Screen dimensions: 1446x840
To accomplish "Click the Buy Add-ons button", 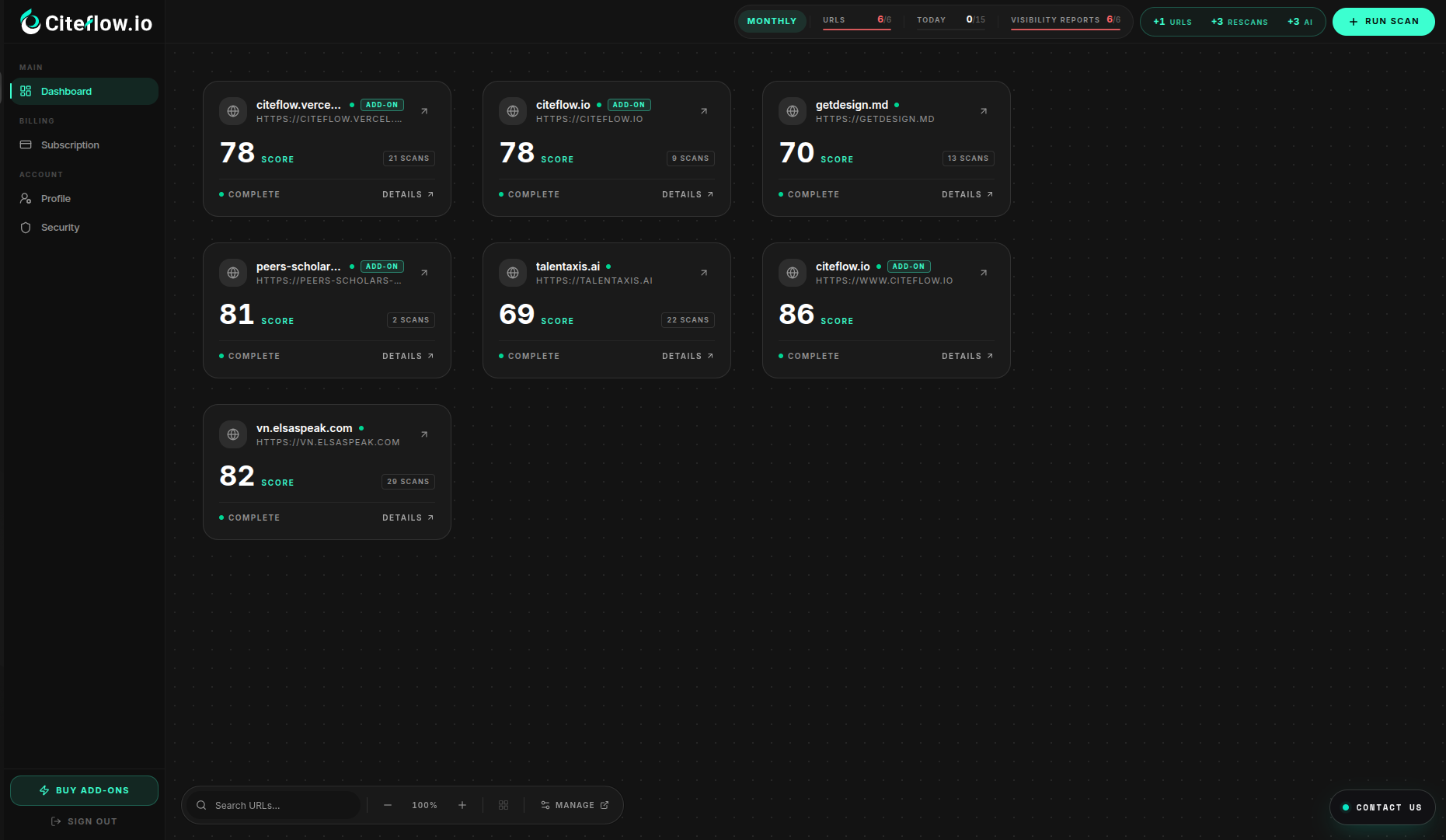I will (84, 790).
